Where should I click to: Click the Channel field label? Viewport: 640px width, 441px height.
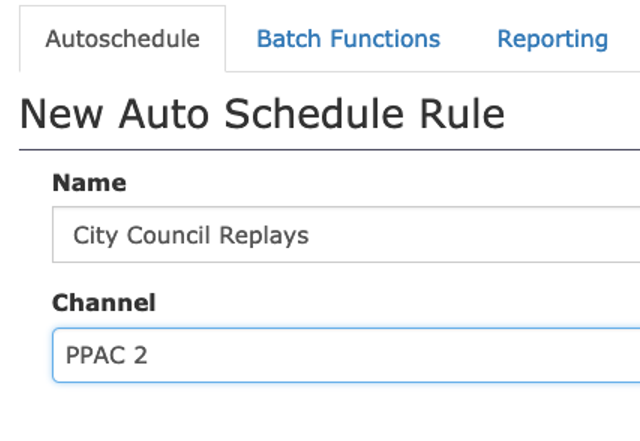(104, 303)
